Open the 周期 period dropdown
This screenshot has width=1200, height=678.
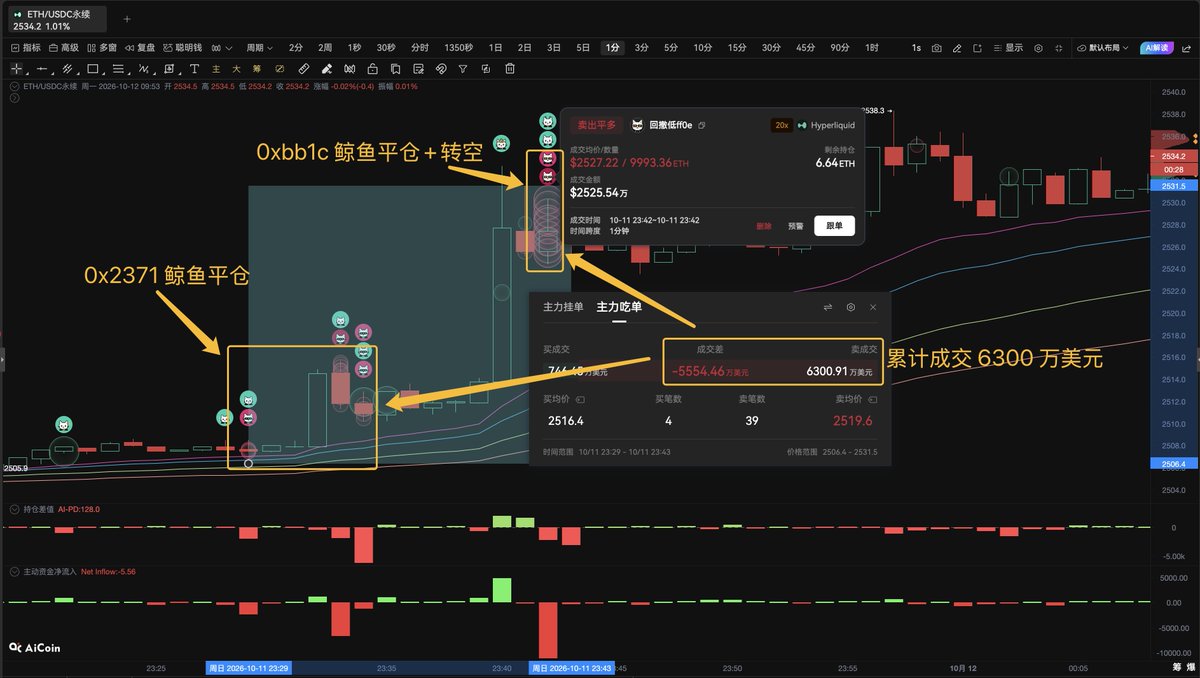[260, 48]
